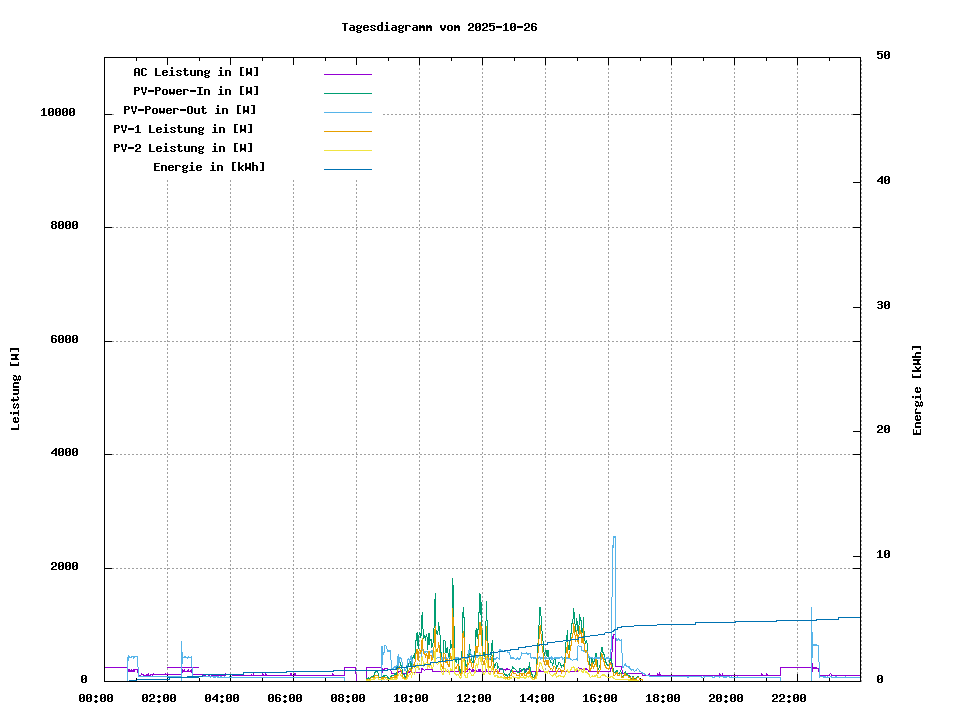The width and height of the screenshot is (960, 720).
Task: Click the tallest blue spike after 16:00
Action: (x=614, y=540)
